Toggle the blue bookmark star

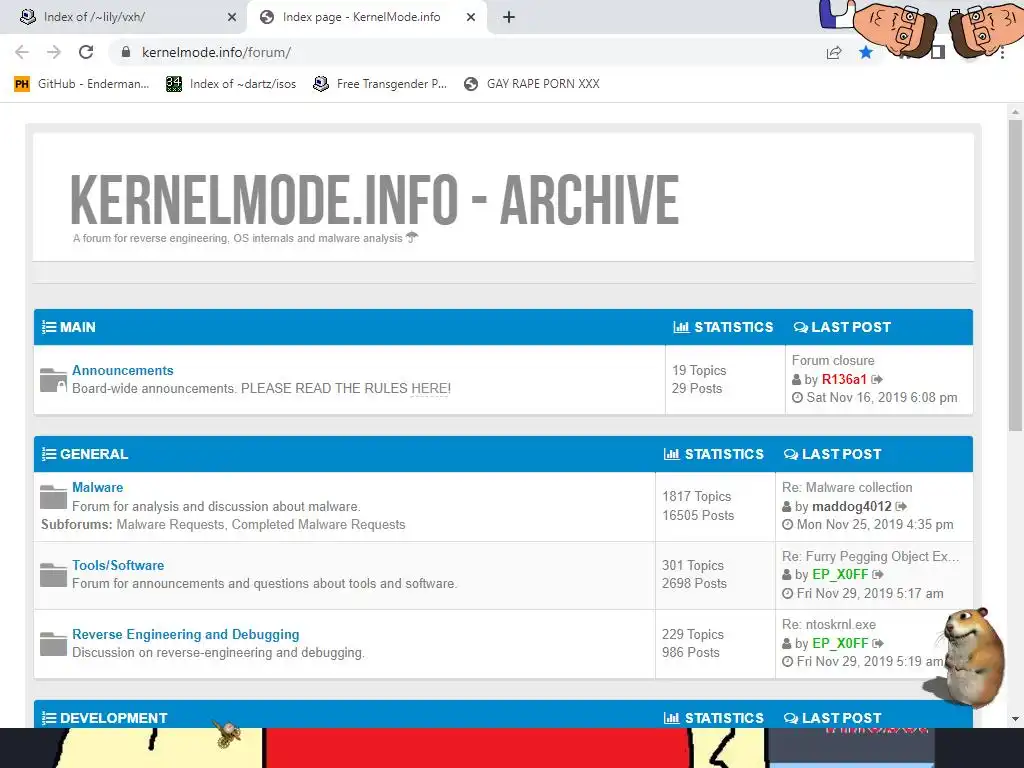[x=866, y=52]
